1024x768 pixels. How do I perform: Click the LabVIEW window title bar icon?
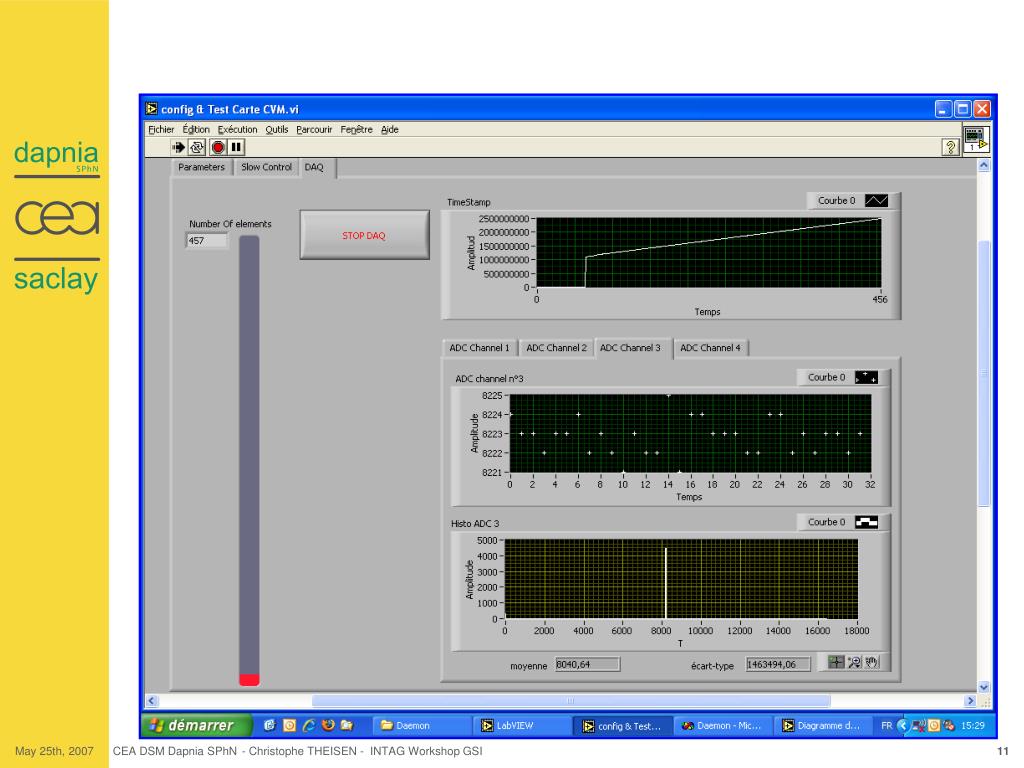(152, 108)
